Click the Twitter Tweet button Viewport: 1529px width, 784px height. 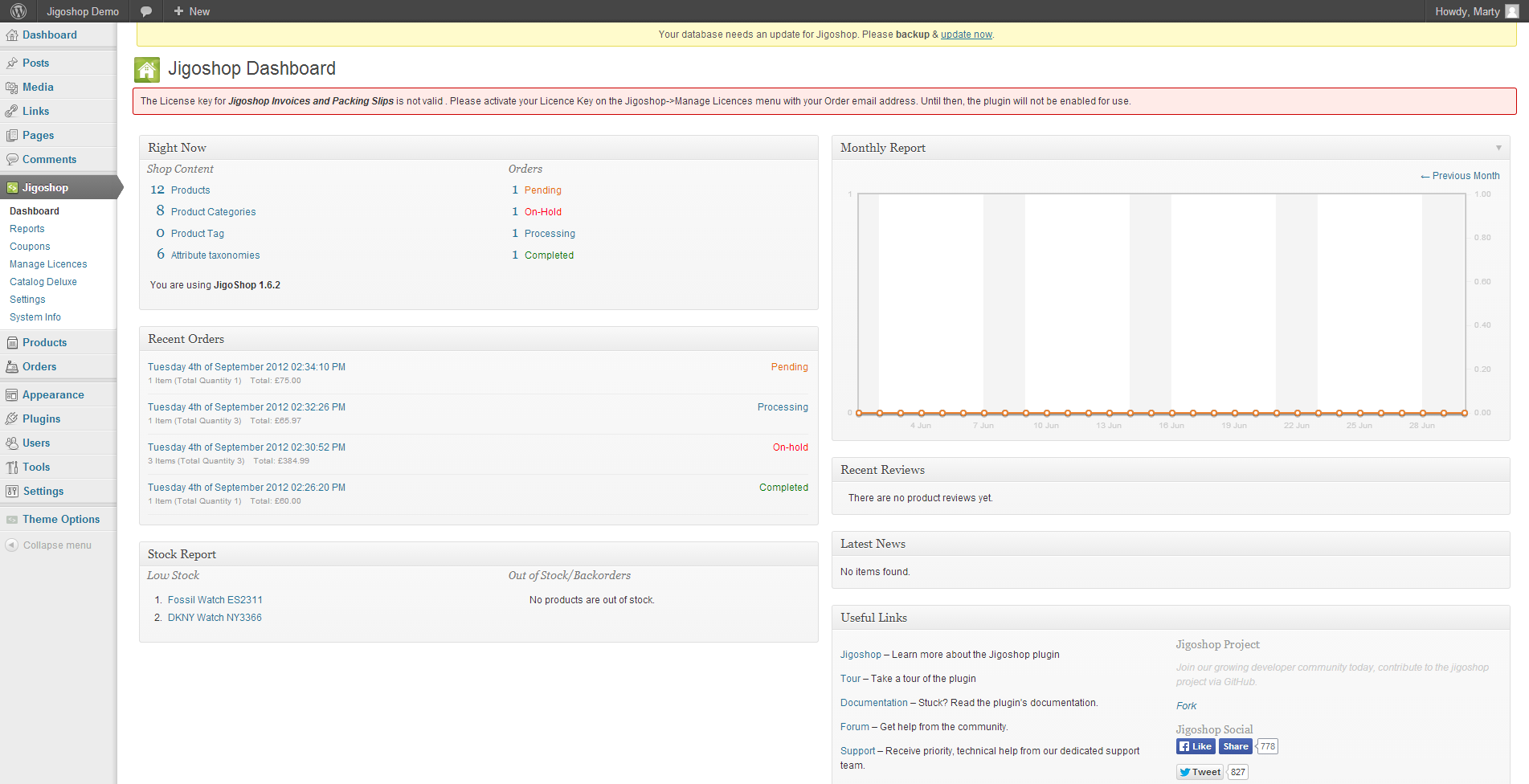1200,772
